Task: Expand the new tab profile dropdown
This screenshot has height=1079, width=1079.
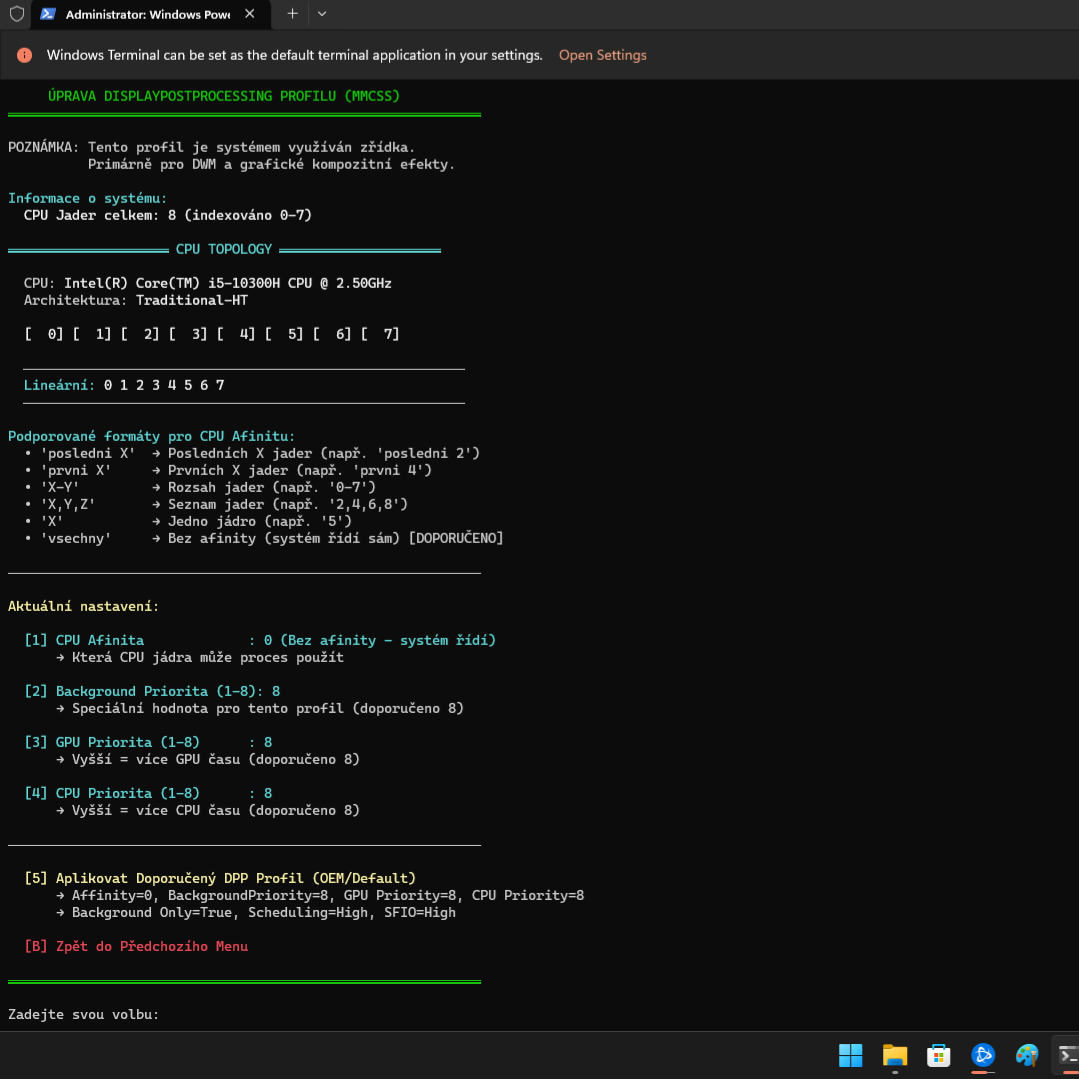Action: (322, 14)
